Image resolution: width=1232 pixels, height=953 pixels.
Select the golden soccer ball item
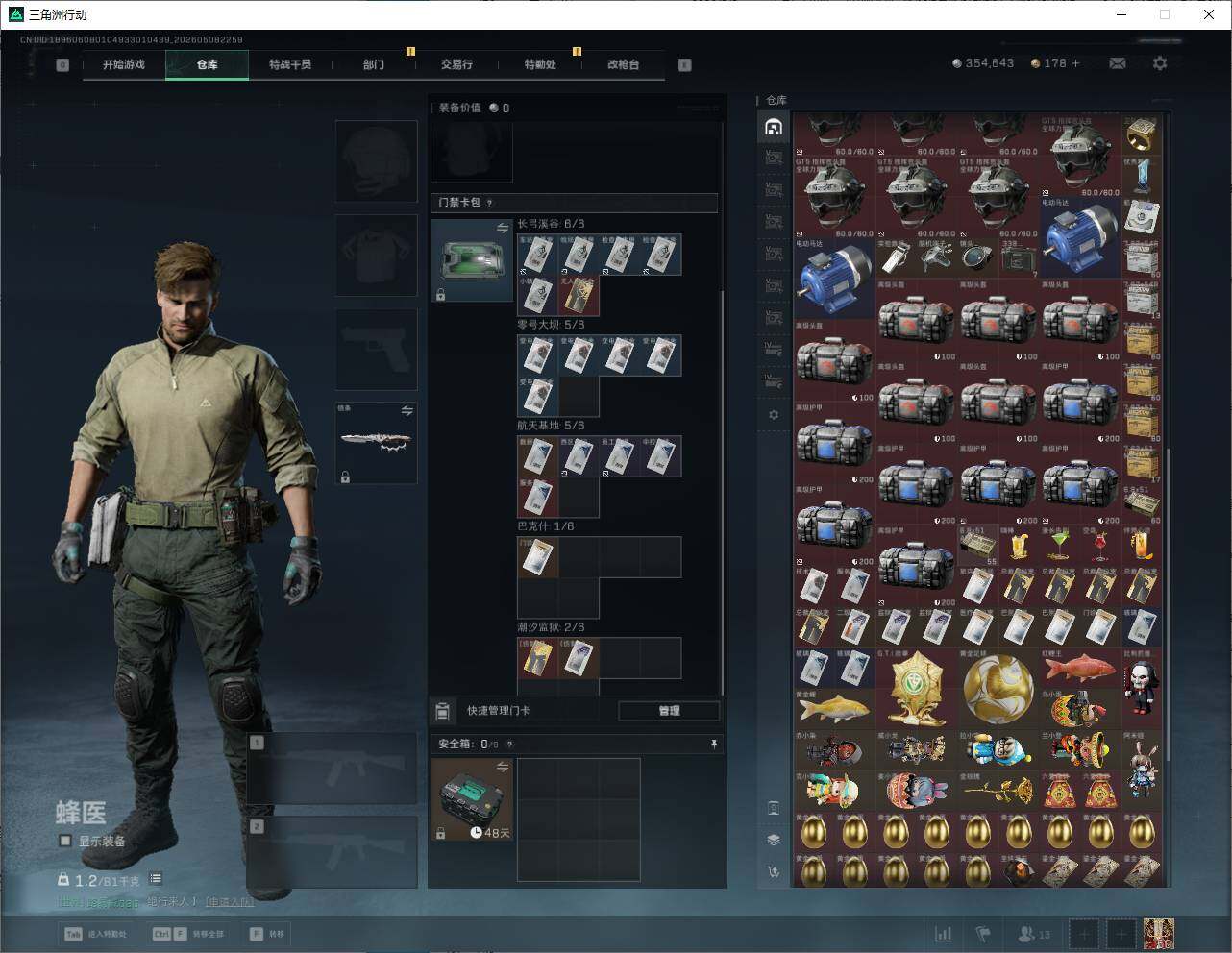(x=998, y=690)
